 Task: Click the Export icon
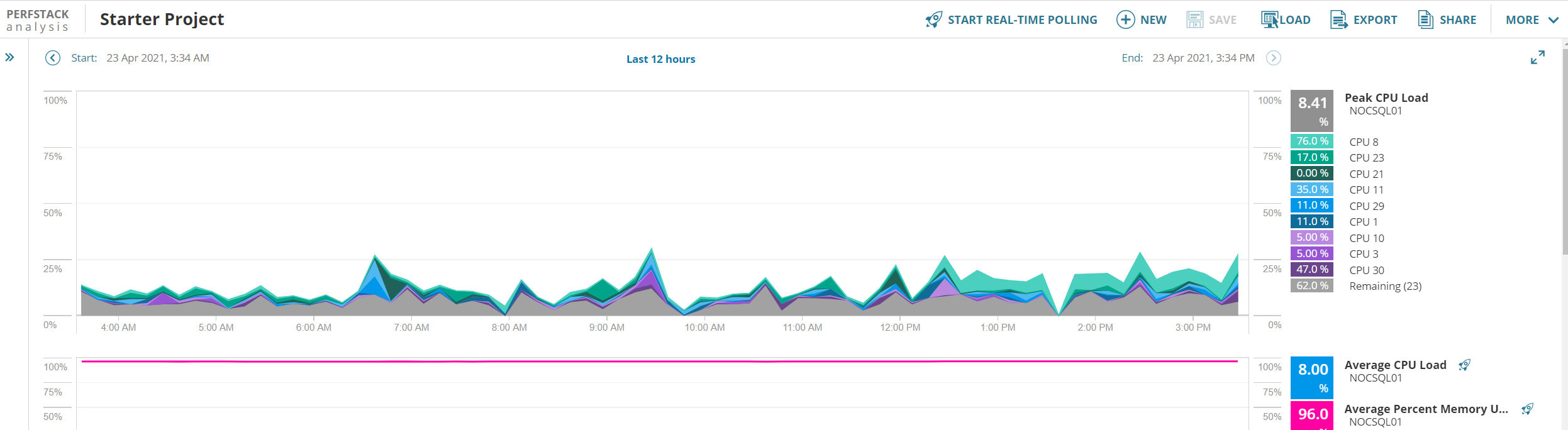(x=1338, y=19)
